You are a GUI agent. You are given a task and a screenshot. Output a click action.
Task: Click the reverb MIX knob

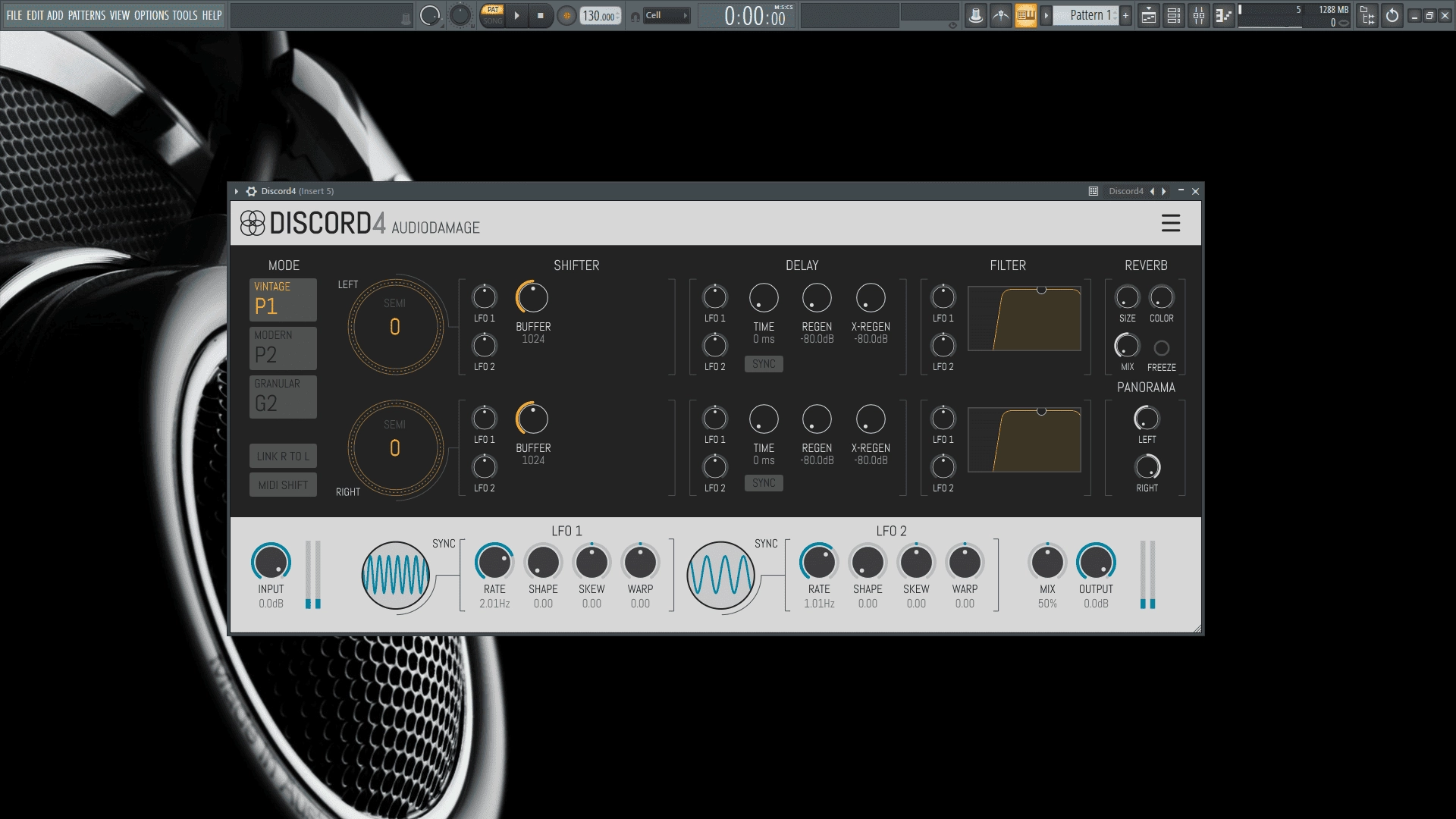1128,346
